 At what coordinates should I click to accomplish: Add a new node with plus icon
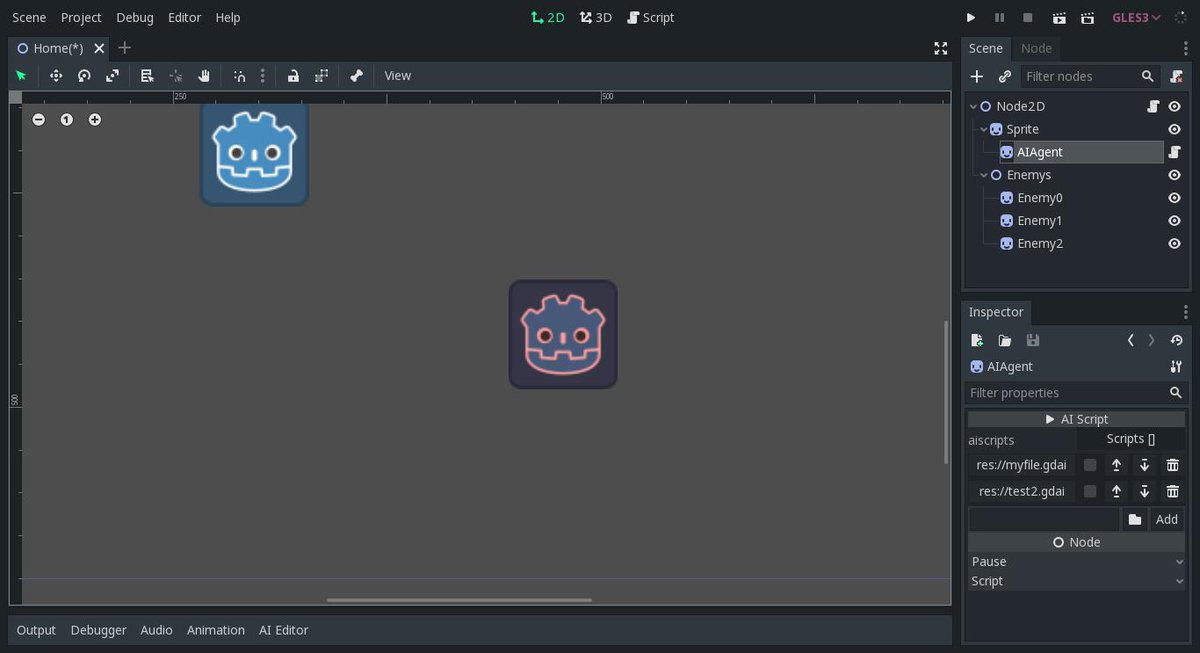pyautogui.click(x=977, y=76)
